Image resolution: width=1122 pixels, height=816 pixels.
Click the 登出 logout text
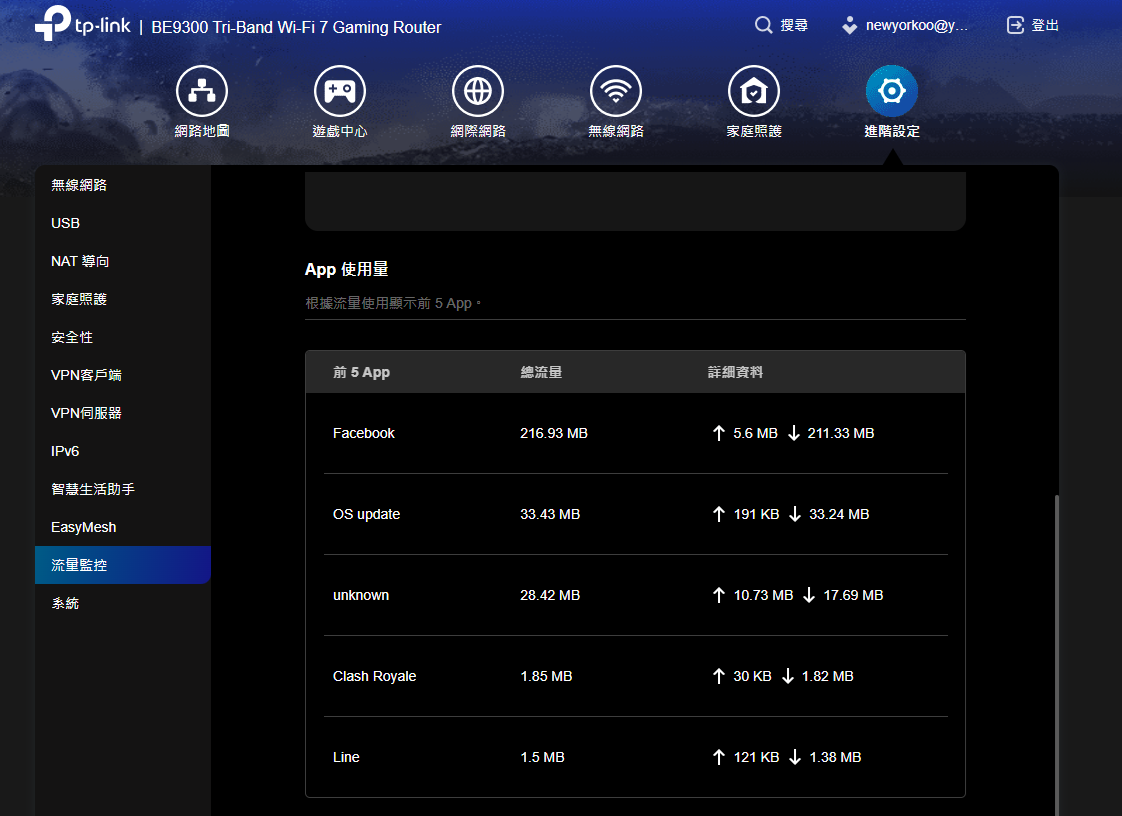(1045, 25)
